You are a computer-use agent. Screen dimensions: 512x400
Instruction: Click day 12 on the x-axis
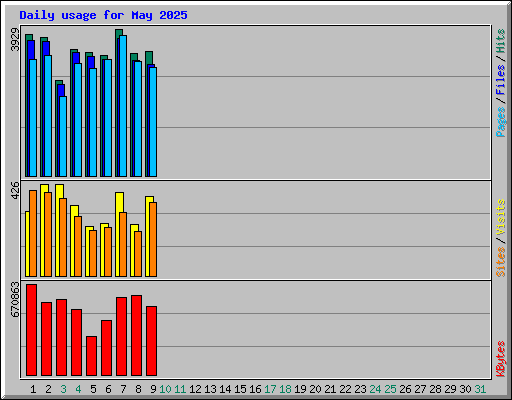(x=195, y=389)
